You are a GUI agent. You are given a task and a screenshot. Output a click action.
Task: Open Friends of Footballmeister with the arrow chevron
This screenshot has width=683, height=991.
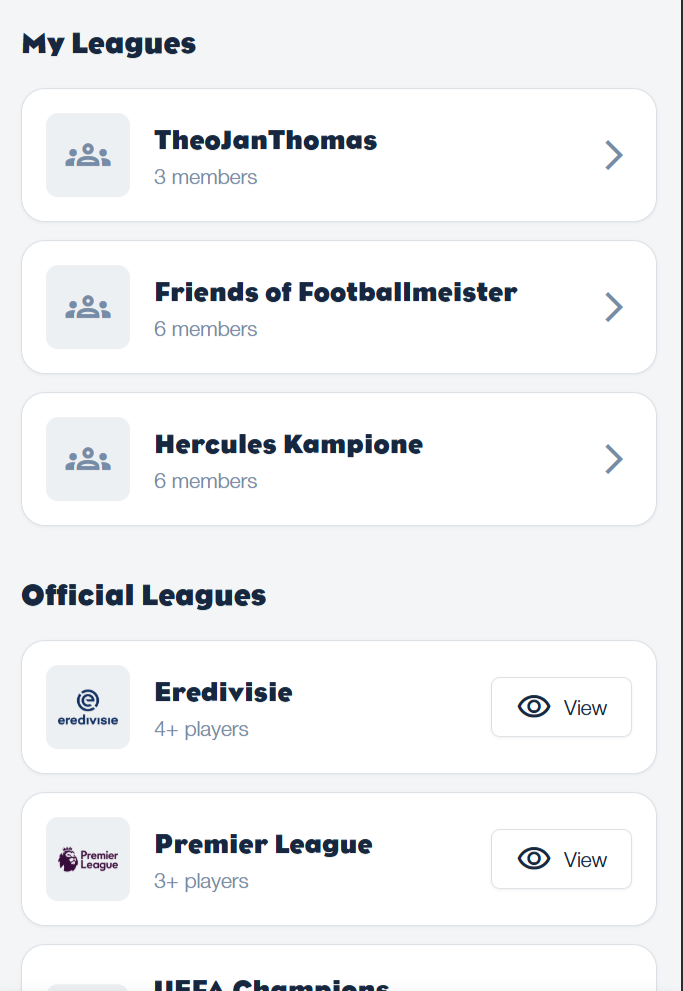613,307
